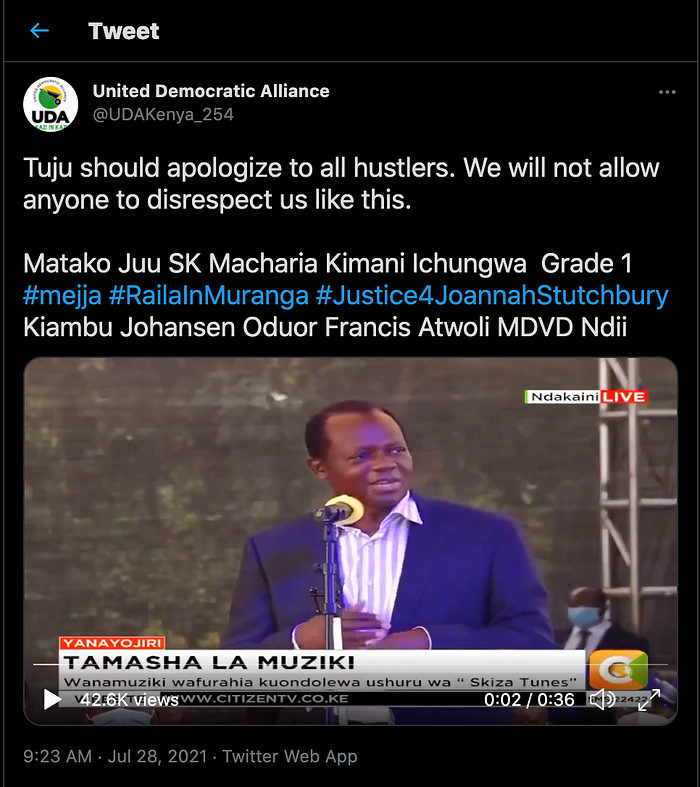The height and width of the screenshot is (787, 700).
Task: Play the embedded video
Action: coord(52,699)
